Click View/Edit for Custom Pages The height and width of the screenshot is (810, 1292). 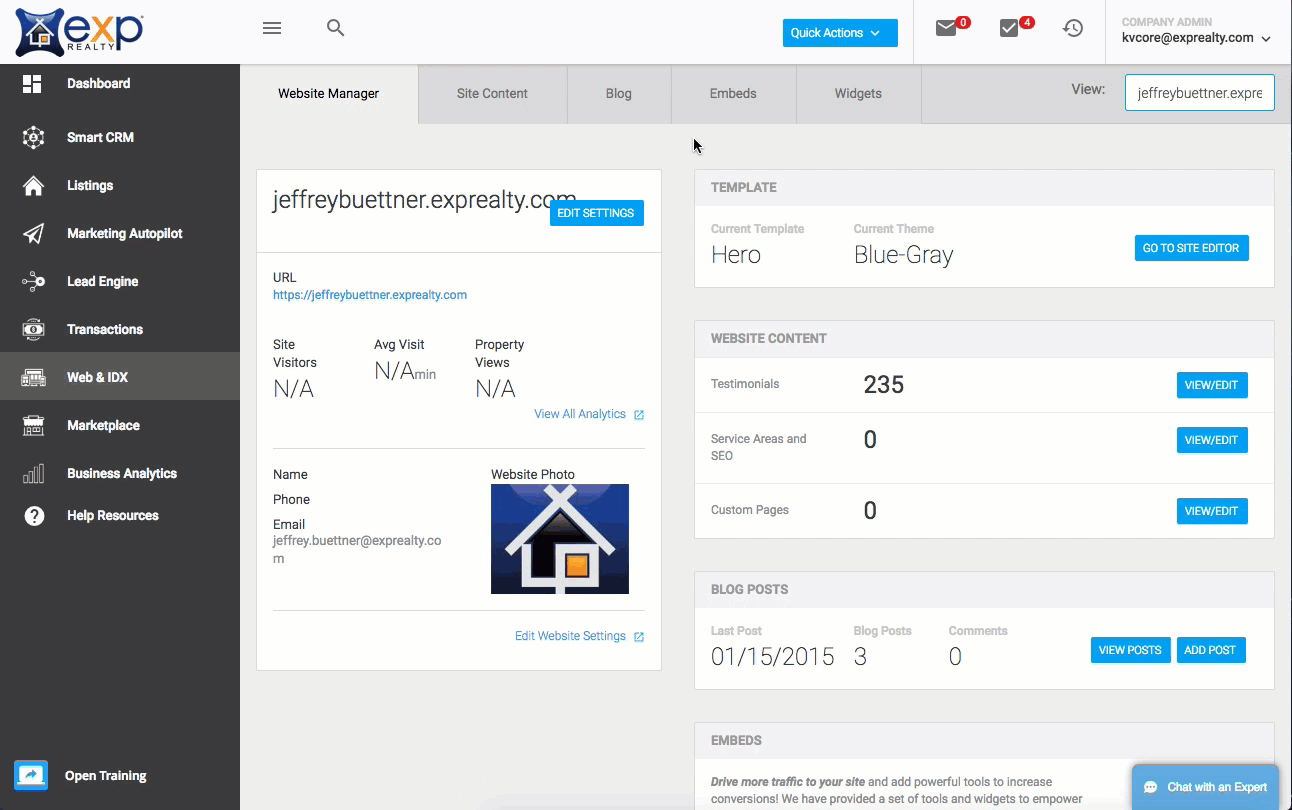pos(1212,511)
